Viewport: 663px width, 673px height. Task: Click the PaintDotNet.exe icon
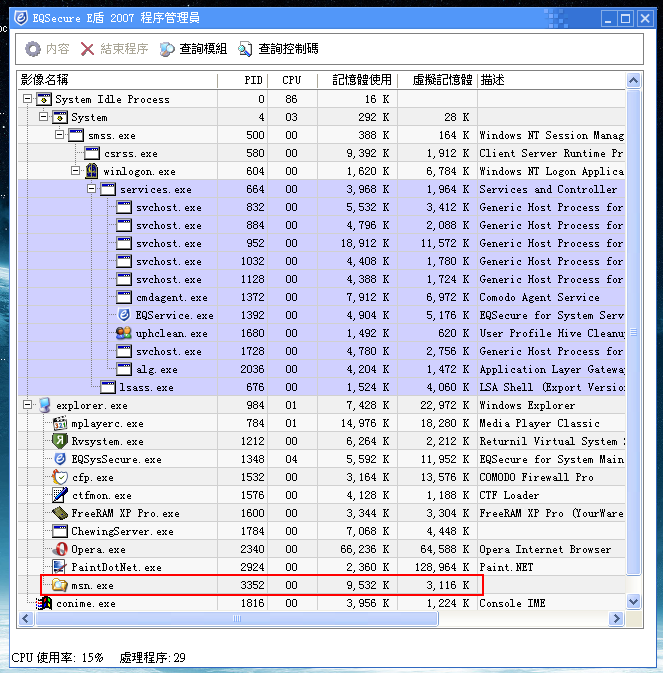click(x=60, y=567)
